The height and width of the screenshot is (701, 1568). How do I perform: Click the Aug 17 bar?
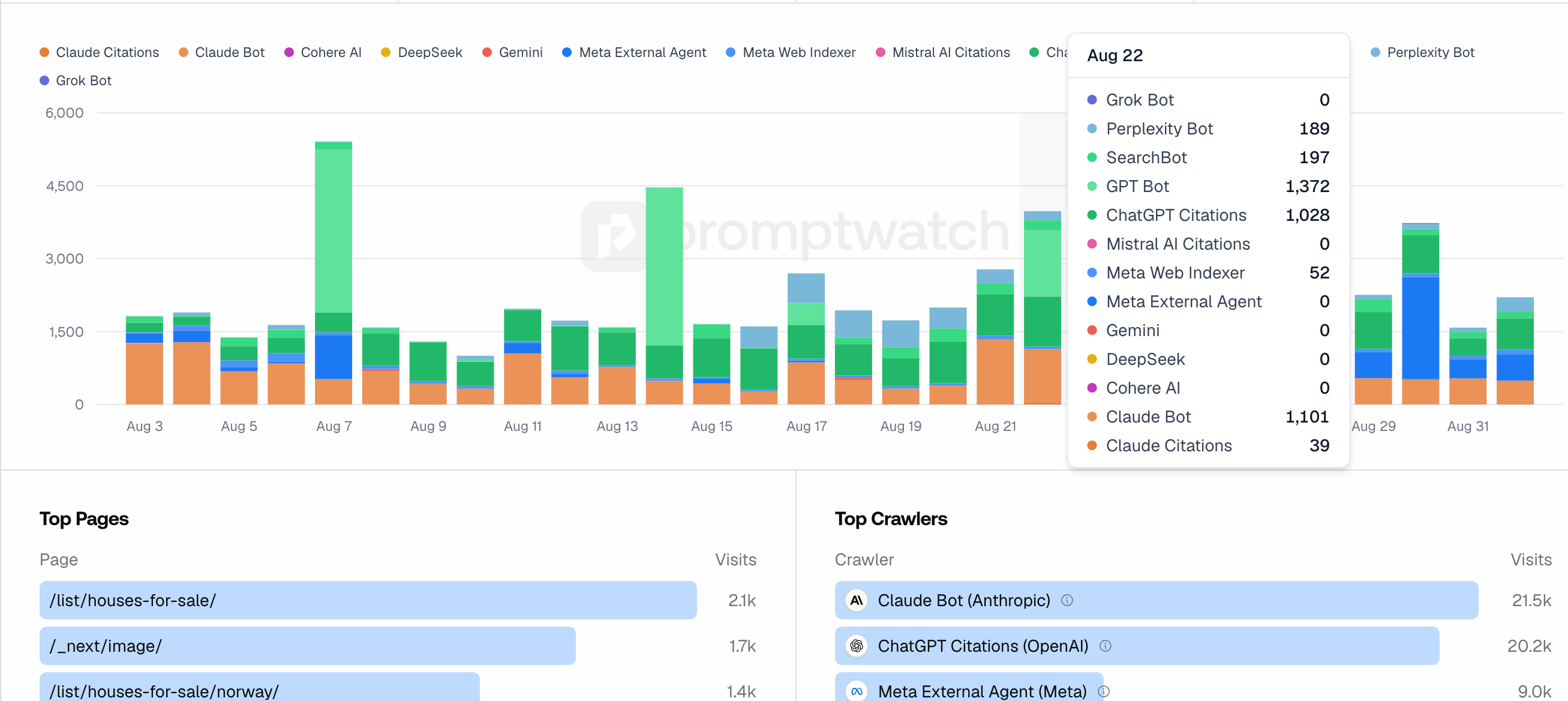(806, 338)
